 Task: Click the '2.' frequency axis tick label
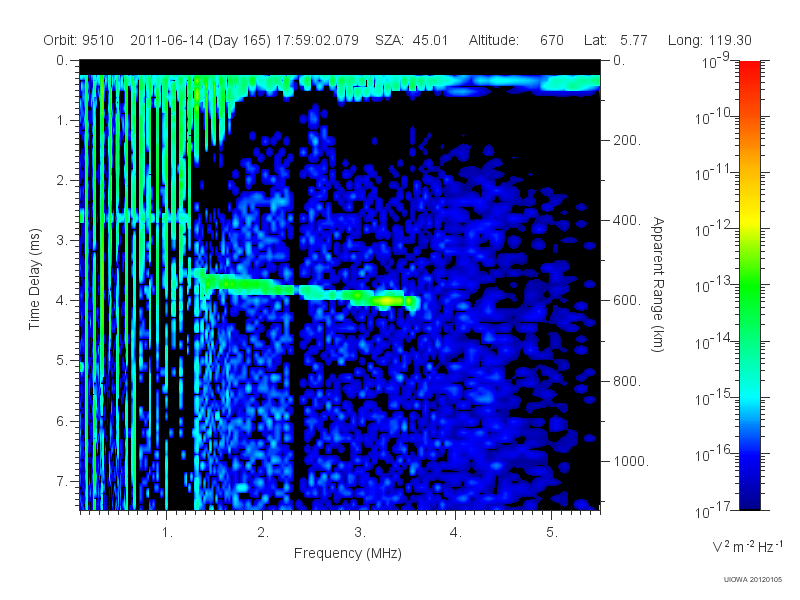pyautogui.click(x=263, y=533)
